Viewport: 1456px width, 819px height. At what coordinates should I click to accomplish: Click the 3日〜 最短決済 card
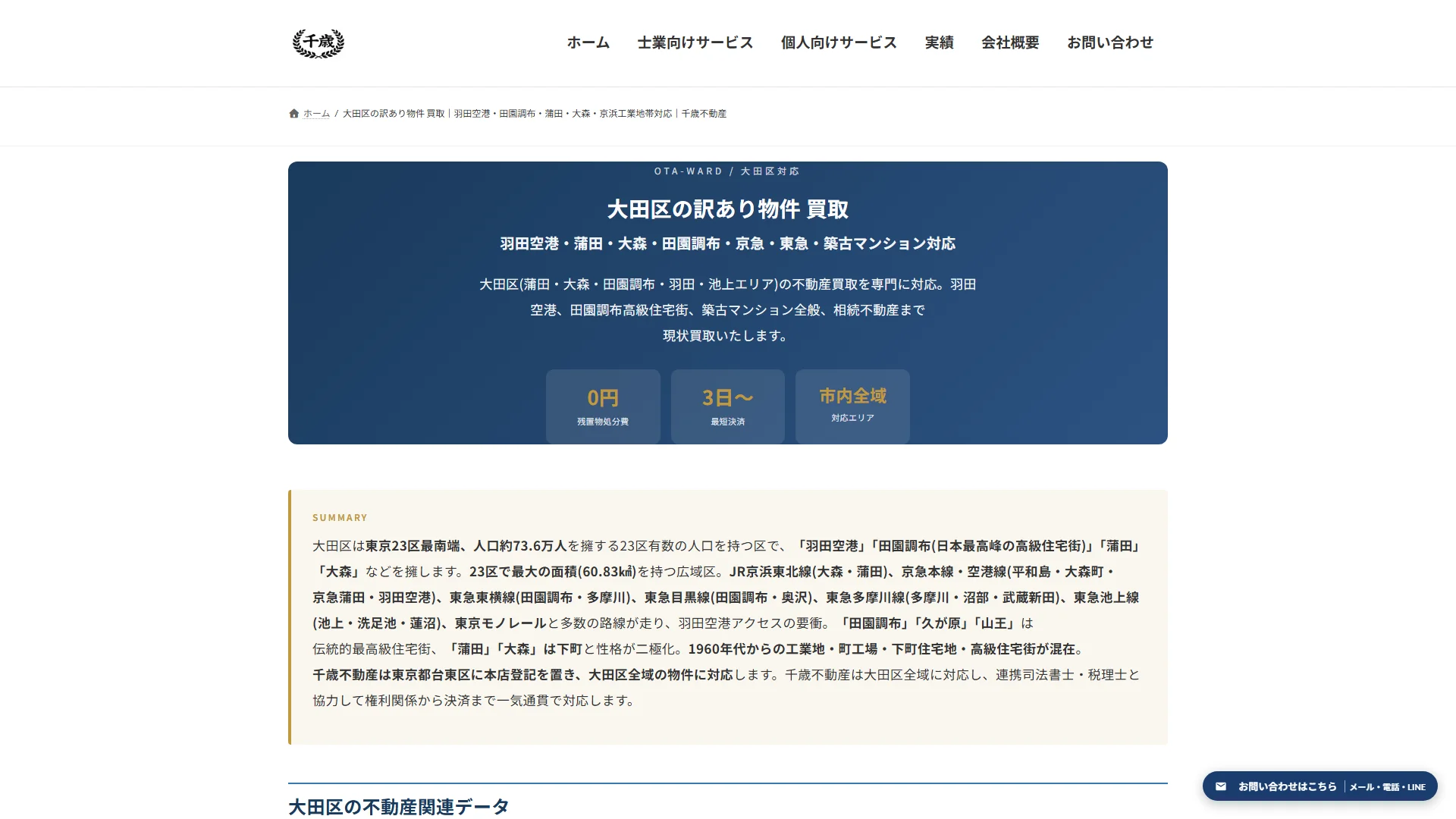tap(728, 406)
